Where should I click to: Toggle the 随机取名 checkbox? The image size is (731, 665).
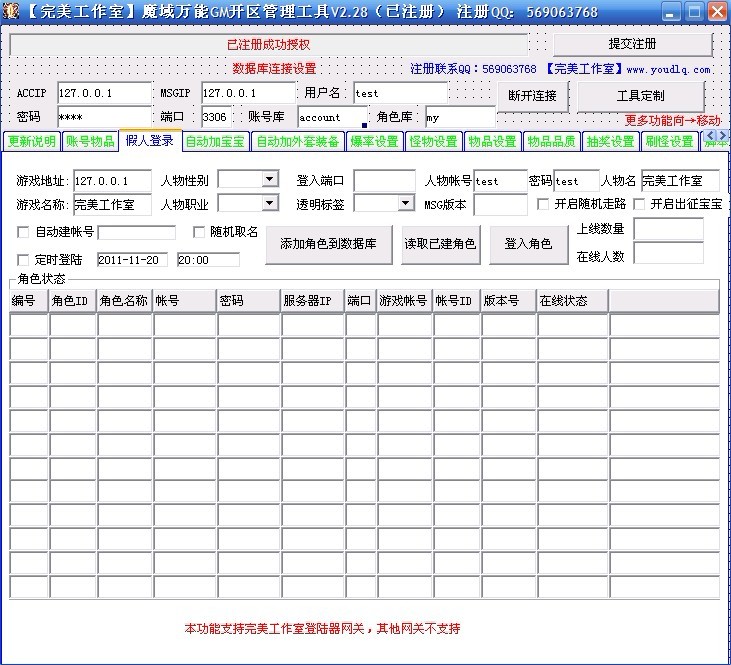[199, 233]
